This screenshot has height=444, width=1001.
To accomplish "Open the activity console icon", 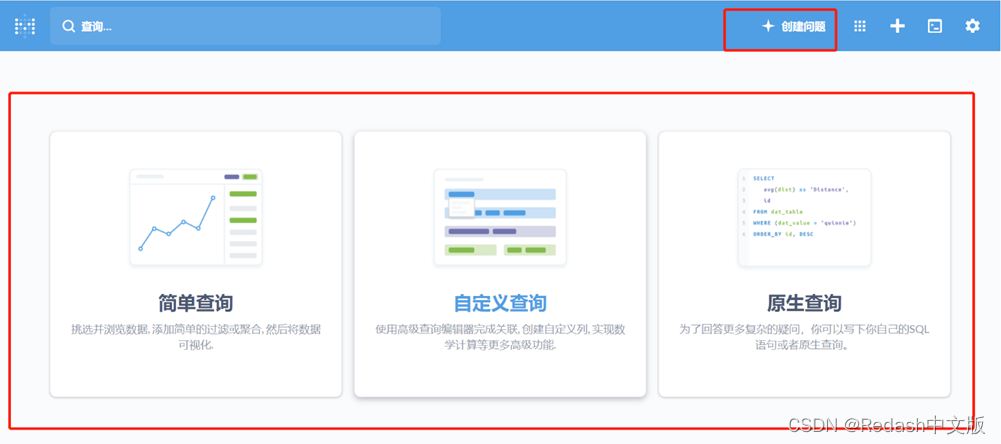I will tap(935, 26).
